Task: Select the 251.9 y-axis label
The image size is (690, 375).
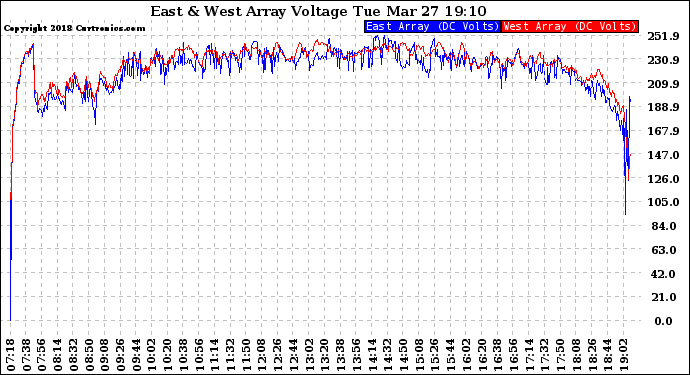Action: point(663,36)
